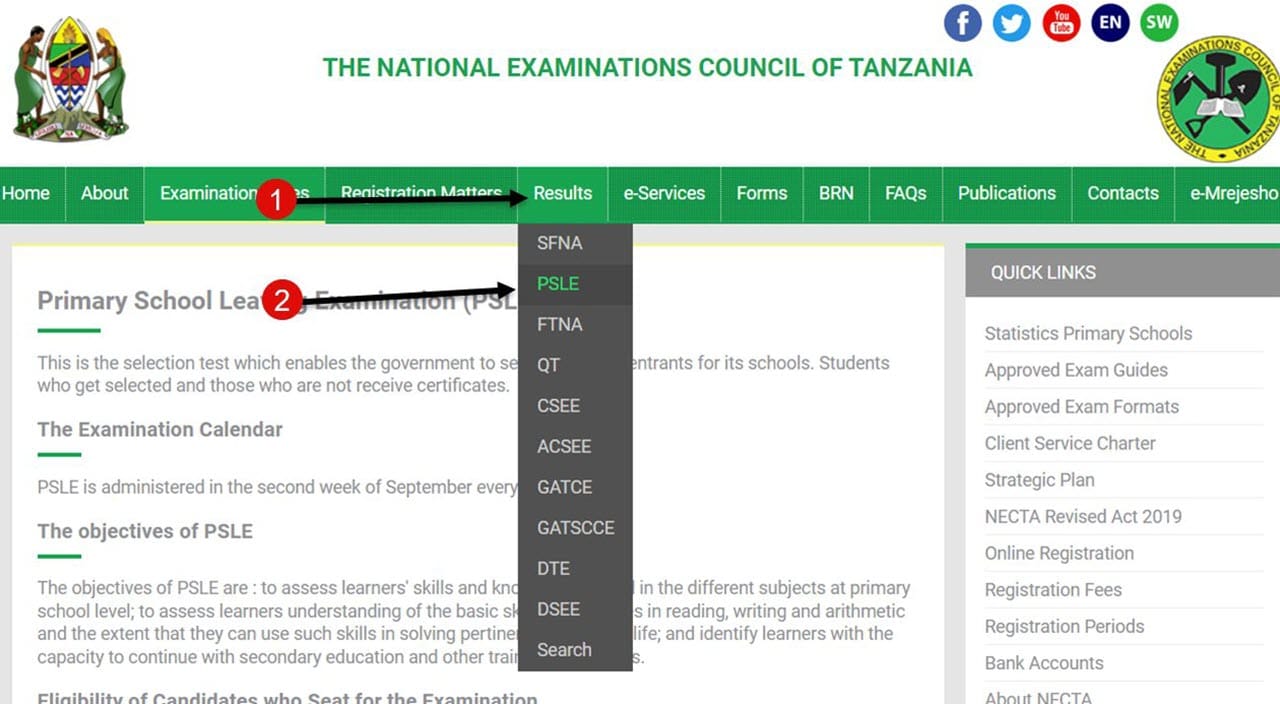Open Statistics Primary Schools quick link
1280x704 pixels.
click(x=1088, y=334)
